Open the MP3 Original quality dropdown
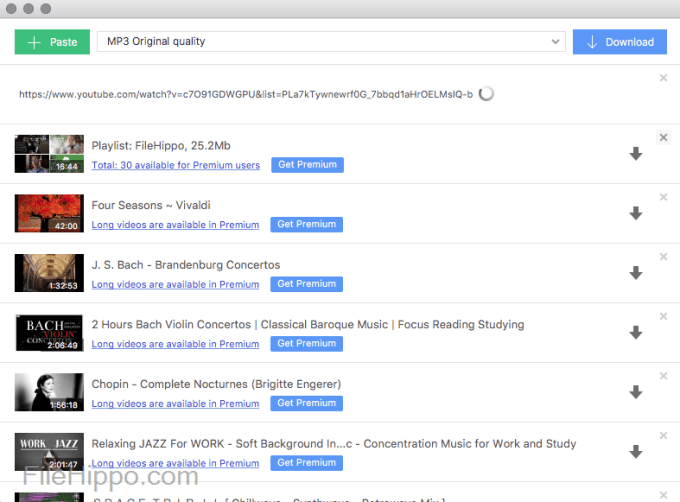Screen dimensions: 680x502 pyautogui.click(x=331, y=42)
